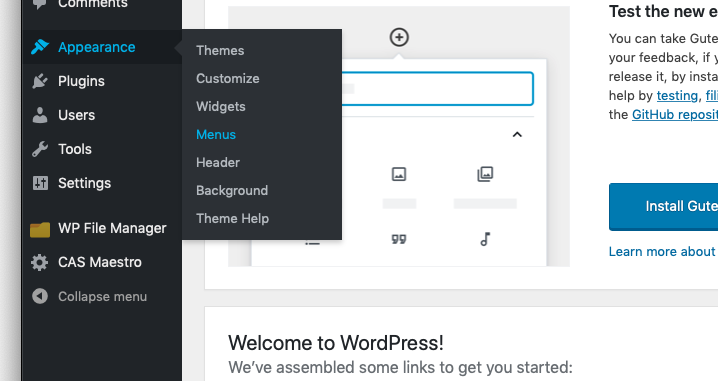
Task: Click the Plugins plug icon
Action: coord(40,81)
